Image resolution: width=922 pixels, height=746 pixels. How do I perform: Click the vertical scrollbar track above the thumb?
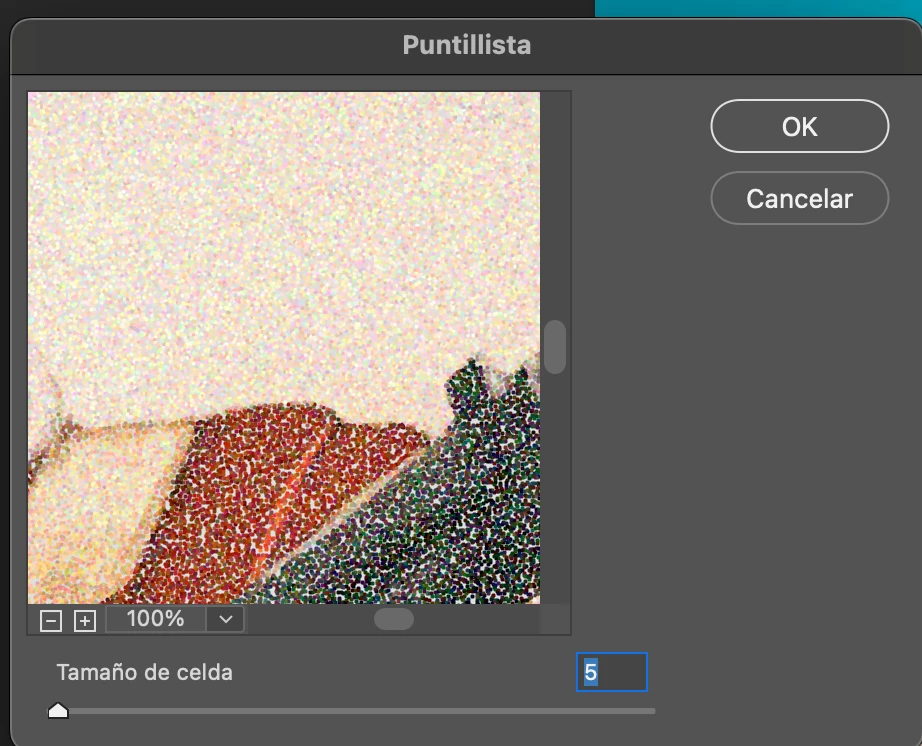pyautogui.click(x=555, y=206)
